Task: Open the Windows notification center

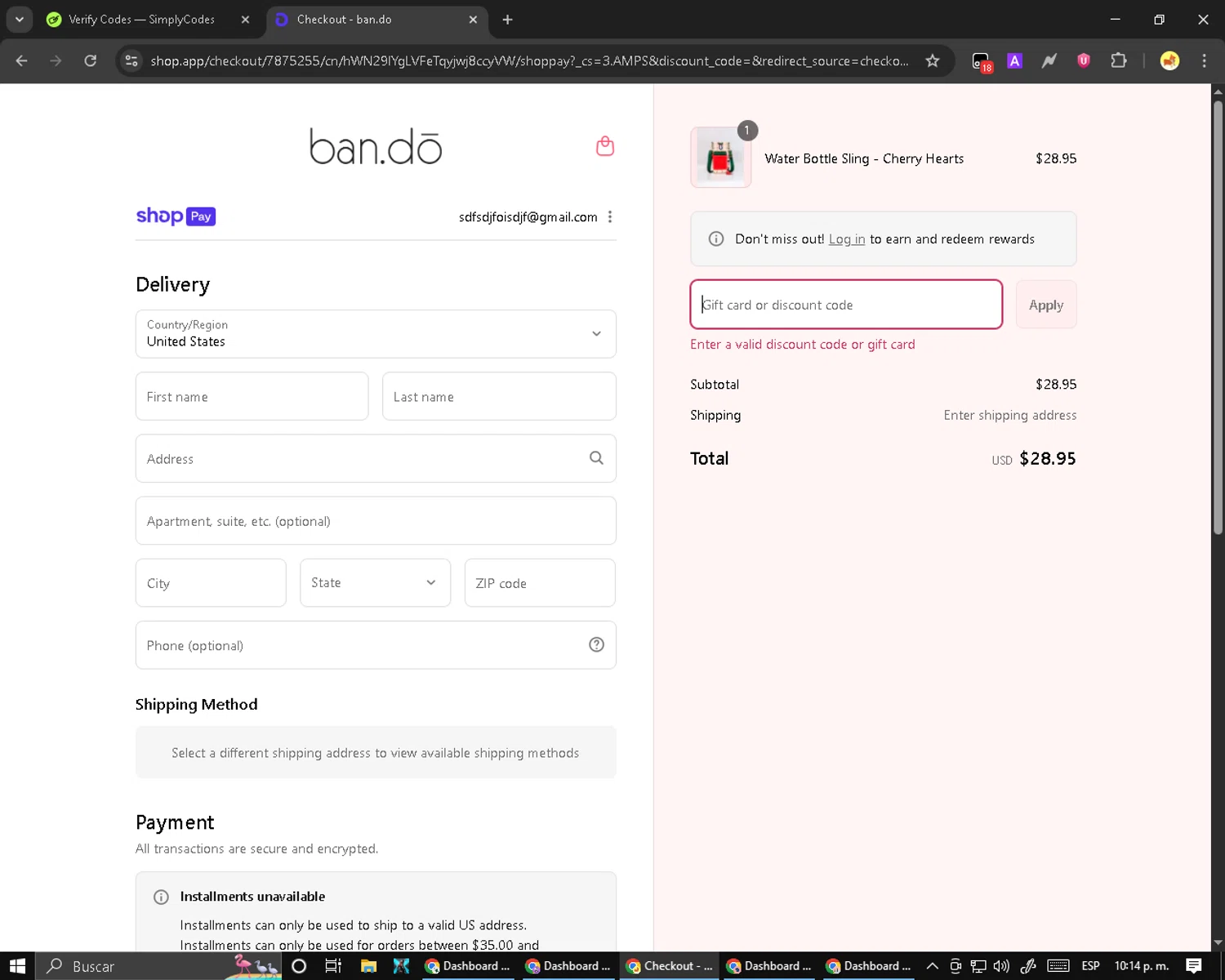Action: 1194,966
